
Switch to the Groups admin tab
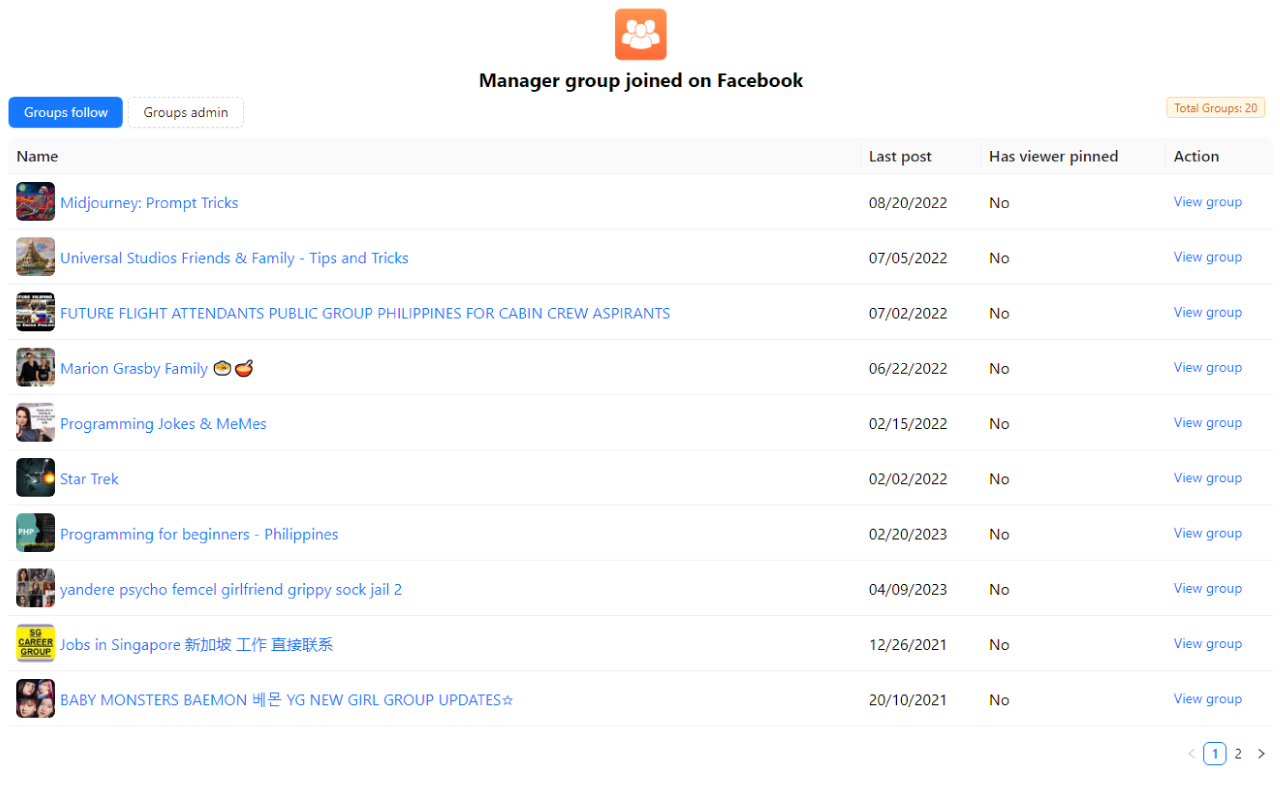[x=185, y=112]
